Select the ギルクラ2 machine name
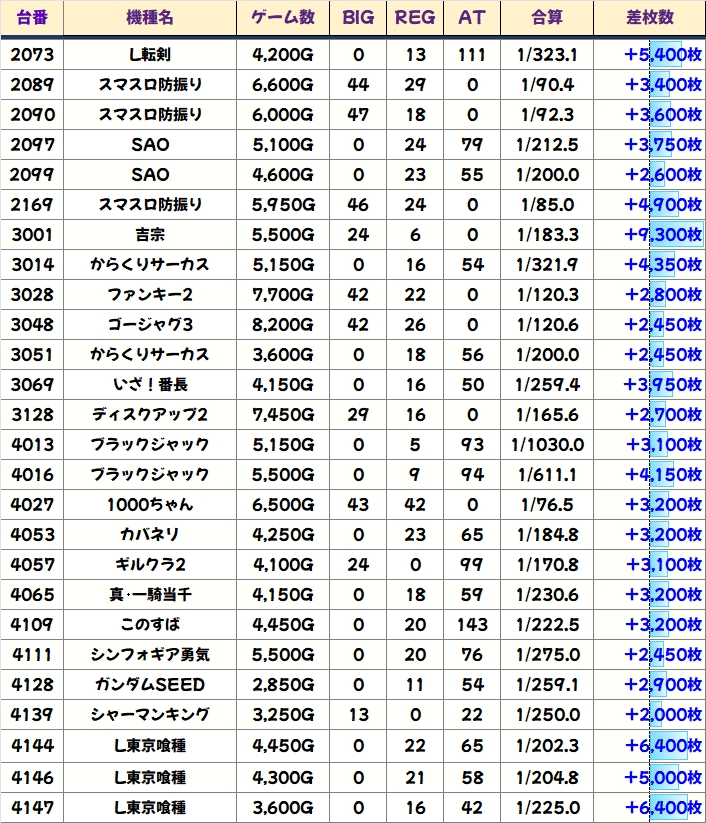Image resolution: width=706 pixels, height=823 pixels. coord(150,564)
